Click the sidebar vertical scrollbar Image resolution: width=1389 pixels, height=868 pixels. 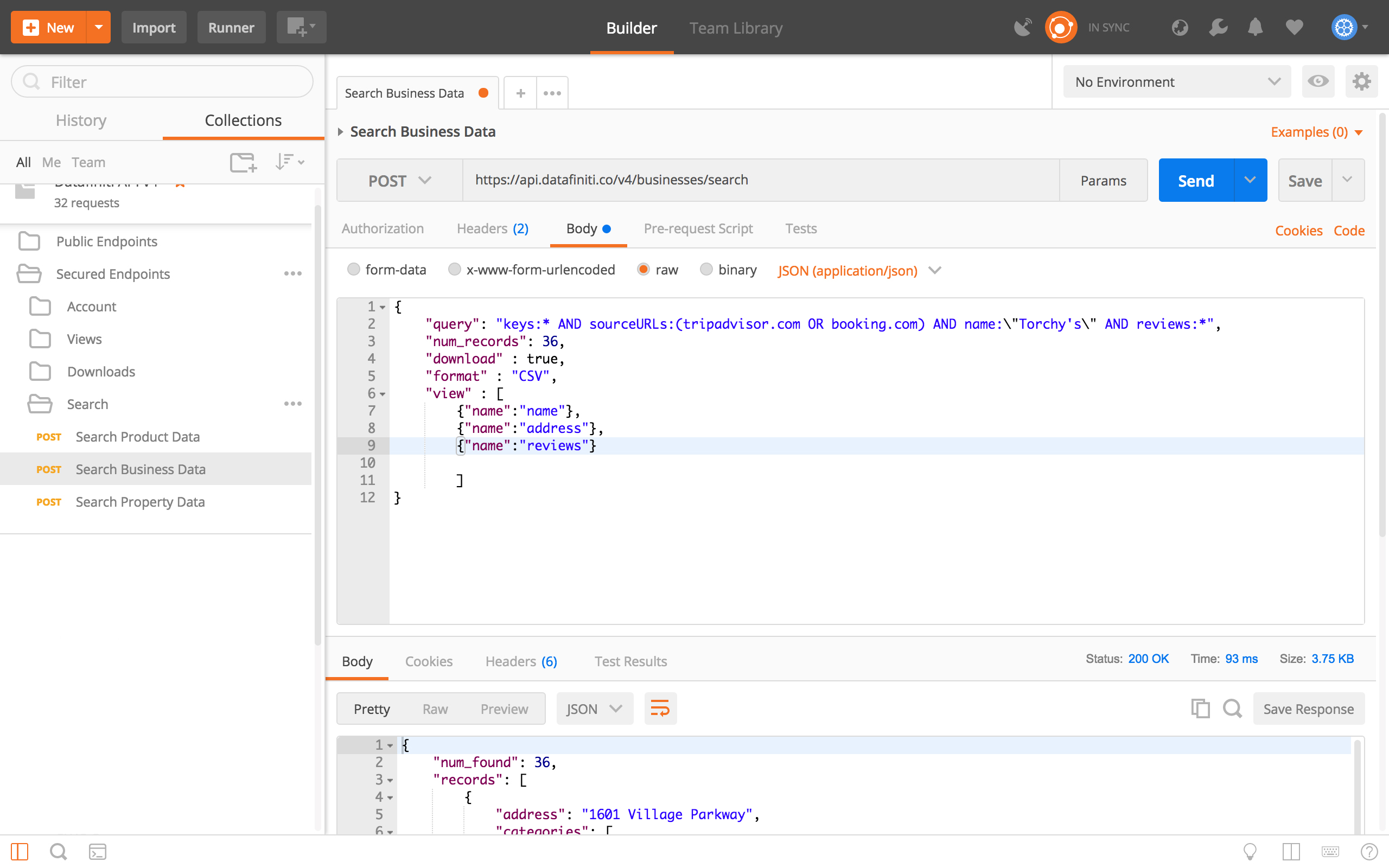pyautogui.click(x=317, y=425)
